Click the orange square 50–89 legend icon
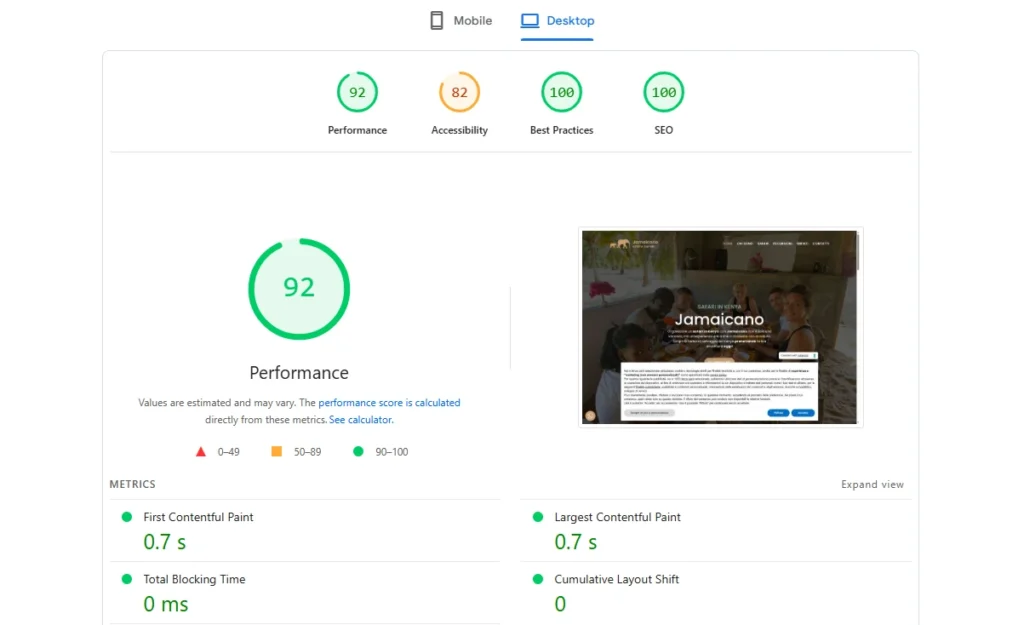1024x625 pixels. click(x=277, y=452)
